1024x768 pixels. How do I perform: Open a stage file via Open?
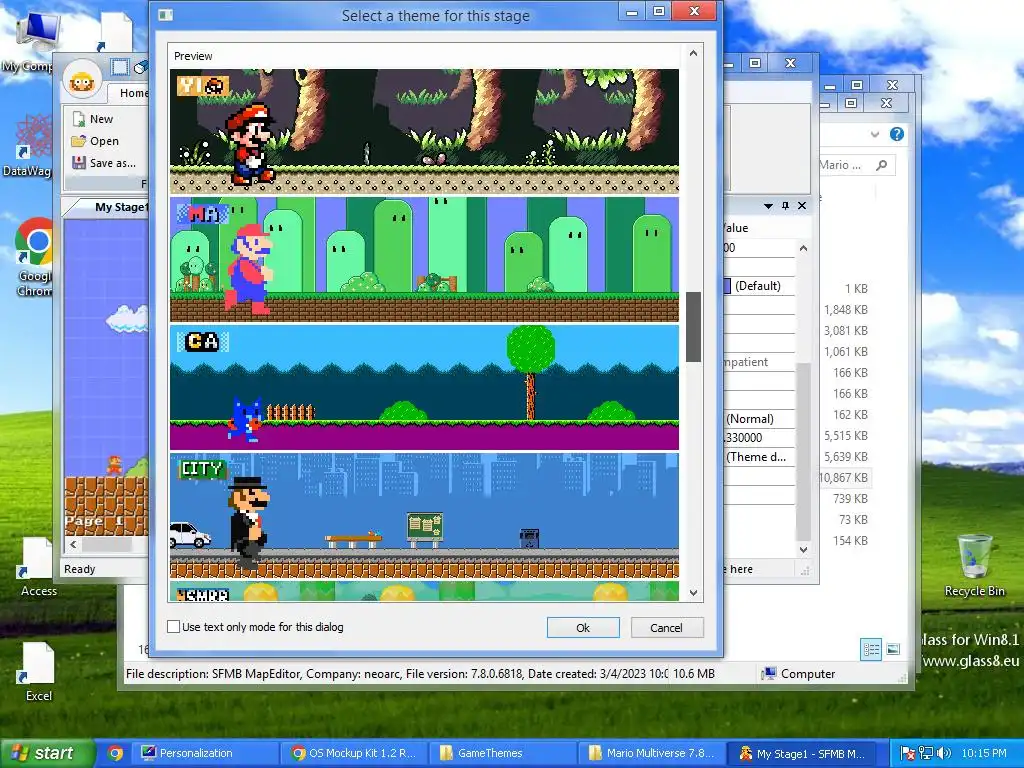tap(95, 141)
